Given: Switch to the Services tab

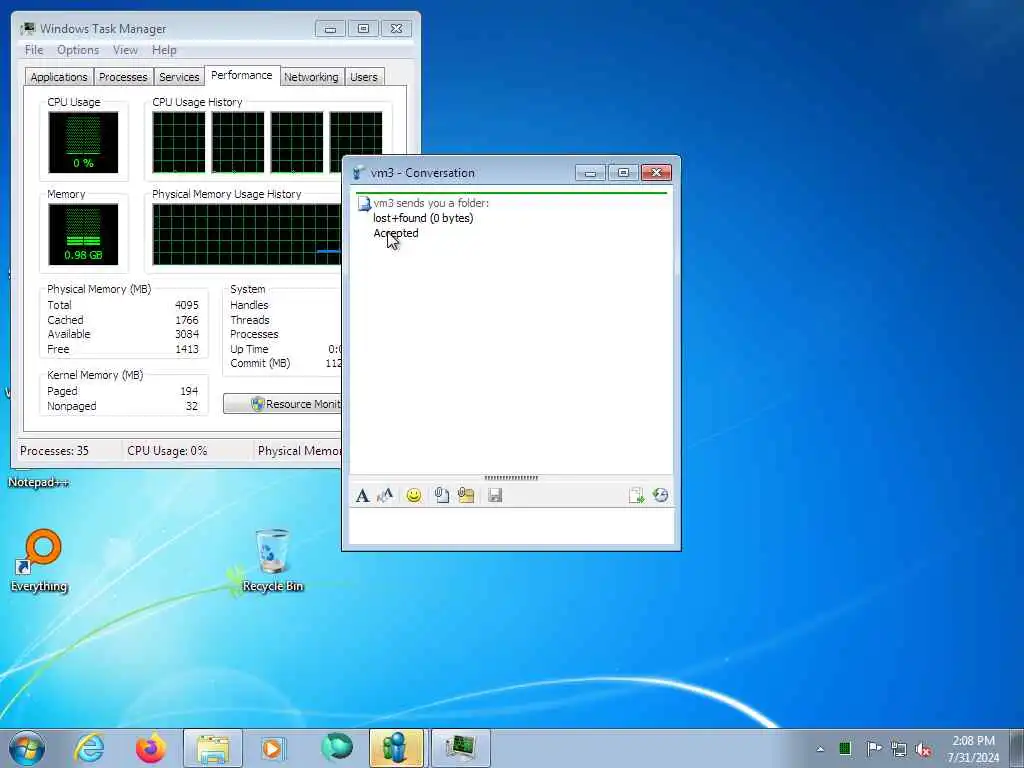Looking at the screenshot, I should 179,77.
